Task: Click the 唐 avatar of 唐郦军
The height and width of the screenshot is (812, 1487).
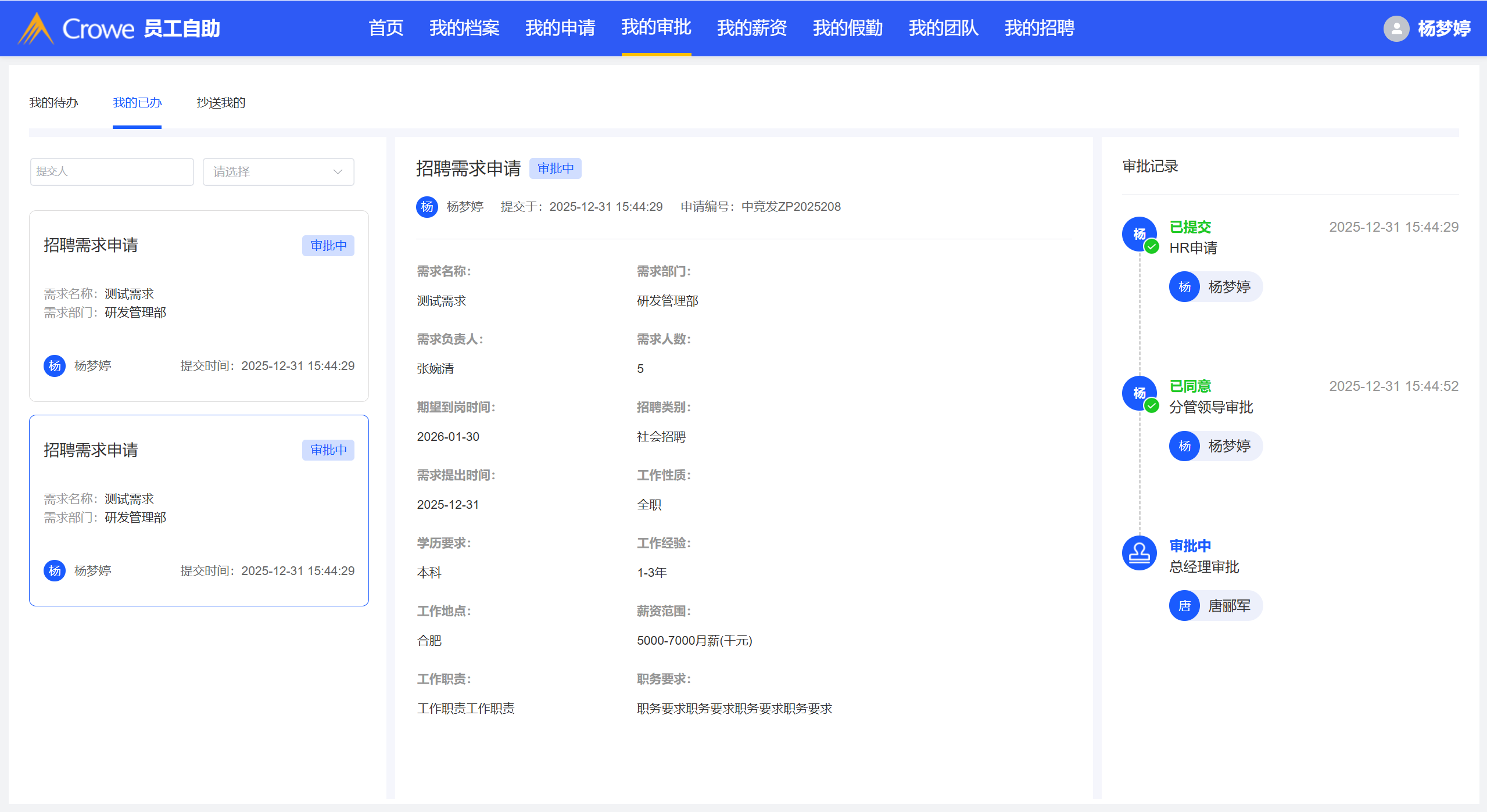Action: click(1184, 606)
